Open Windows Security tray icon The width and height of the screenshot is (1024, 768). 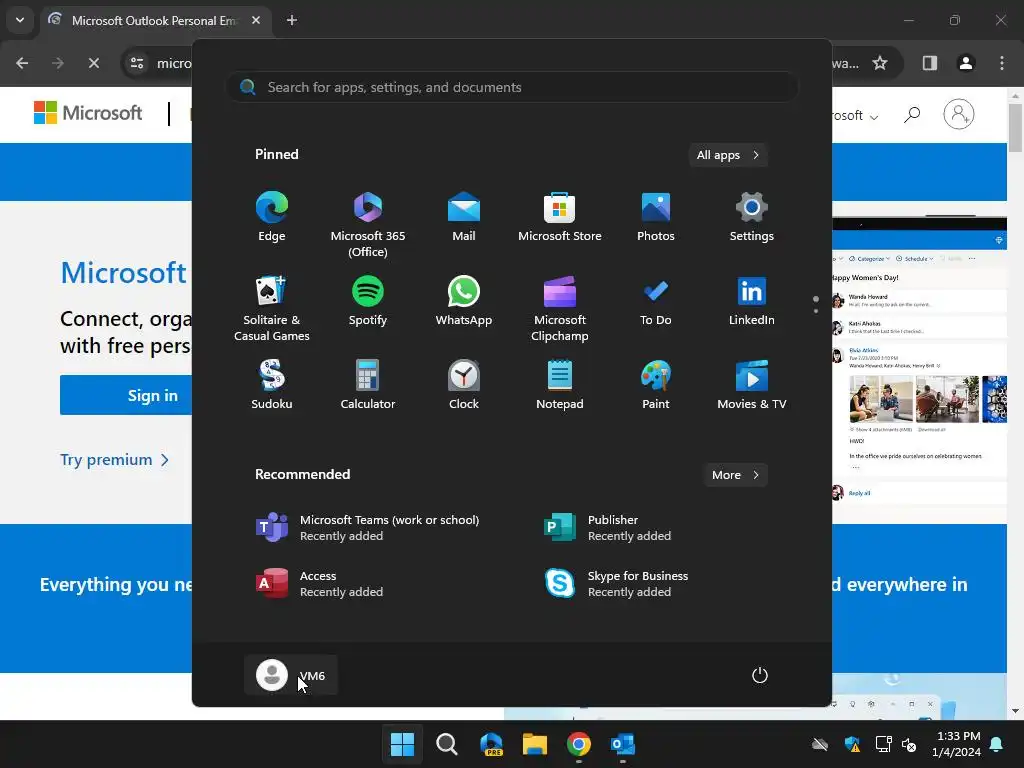[852, 744]
